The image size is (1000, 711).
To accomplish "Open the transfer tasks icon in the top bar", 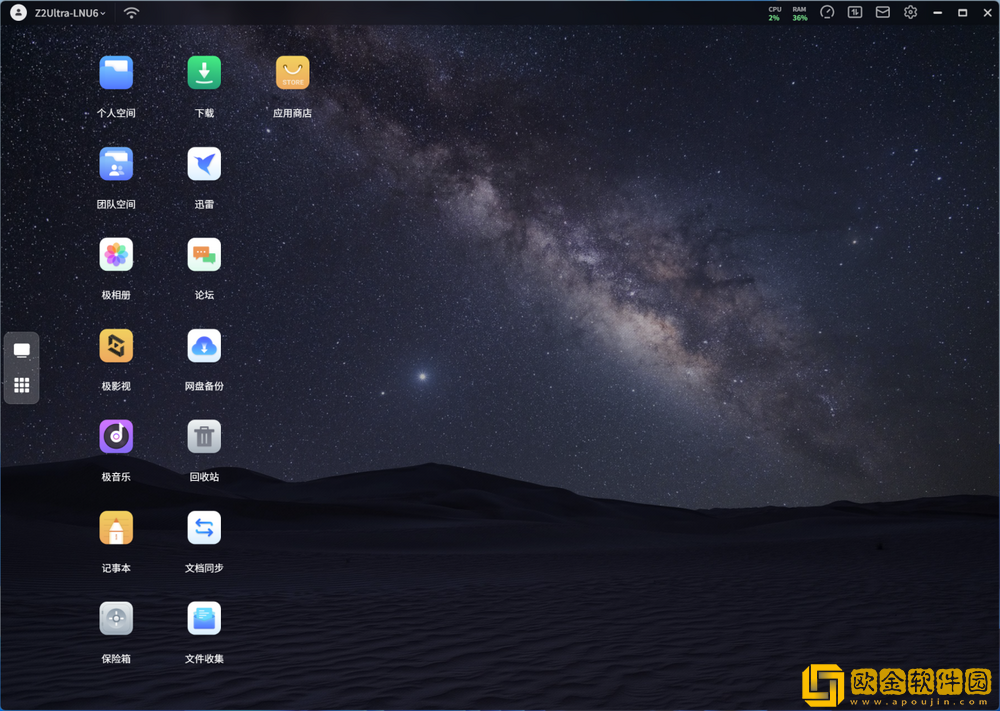I will click(855, 13).
